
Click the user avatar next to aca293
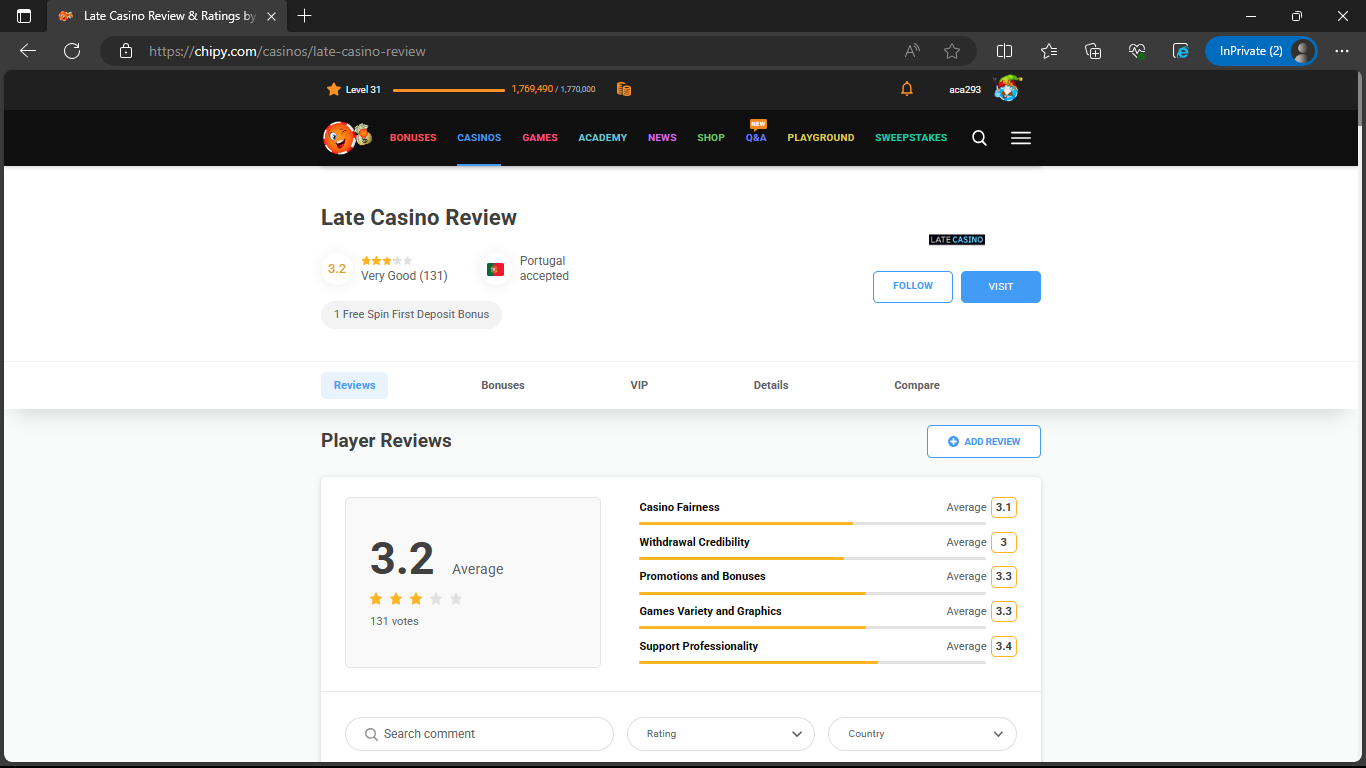[x=1007, y=89]
